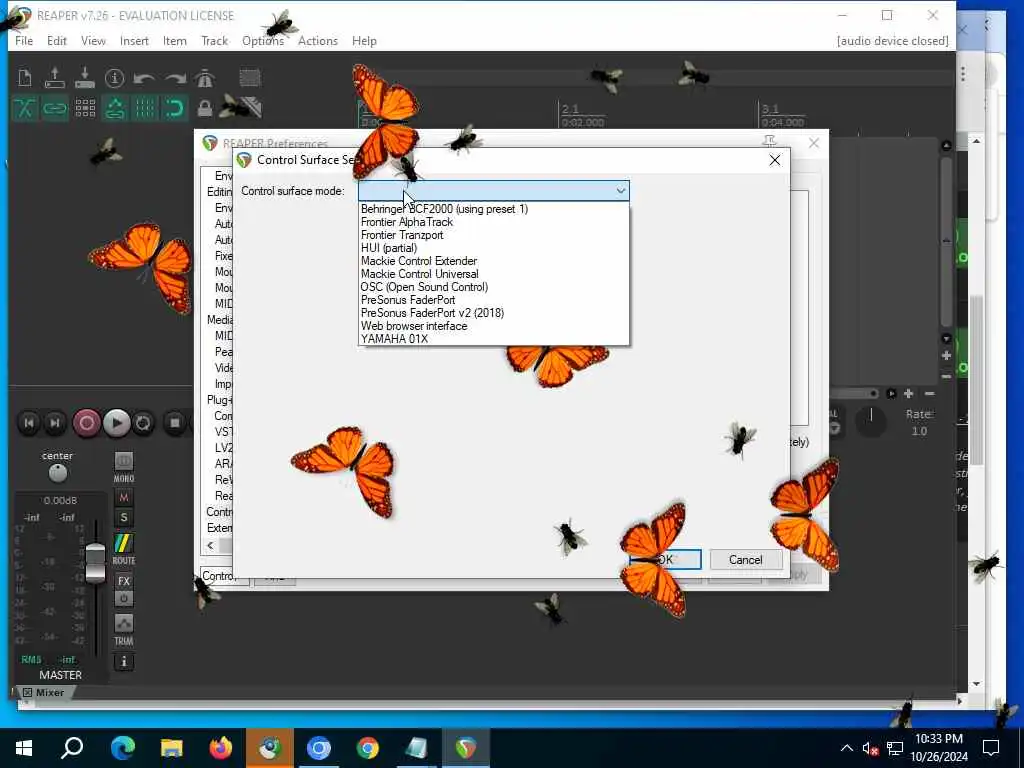
Task: Open the Help menu
Action: (364, 40)
